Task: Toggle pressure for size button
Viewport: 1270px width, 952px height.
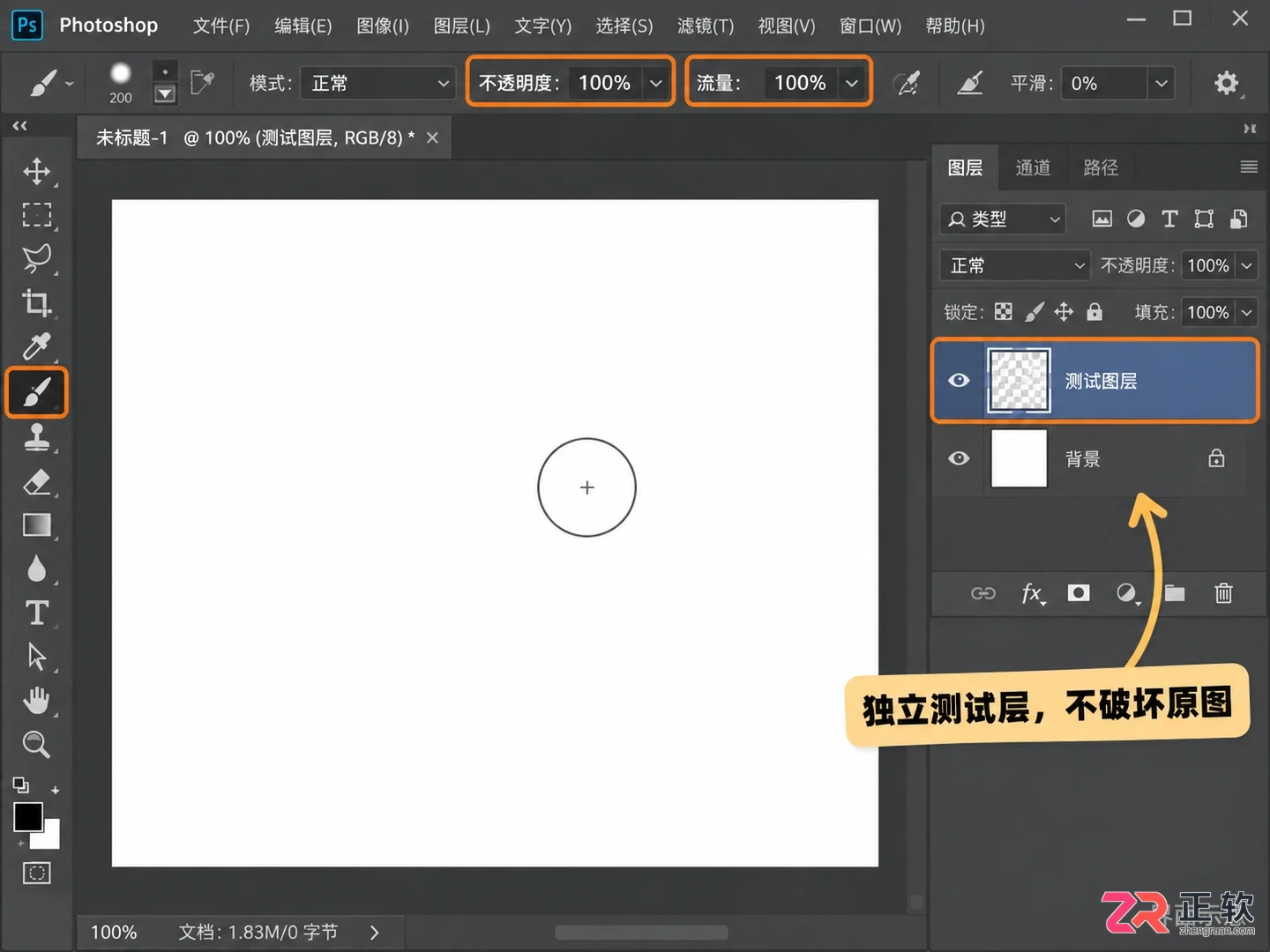Action: 970,83
